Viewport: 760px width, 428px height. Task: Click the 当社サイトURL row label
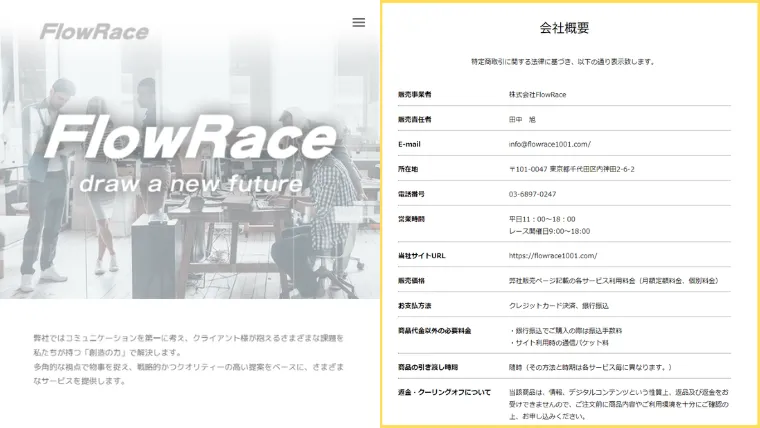(421, 256)
